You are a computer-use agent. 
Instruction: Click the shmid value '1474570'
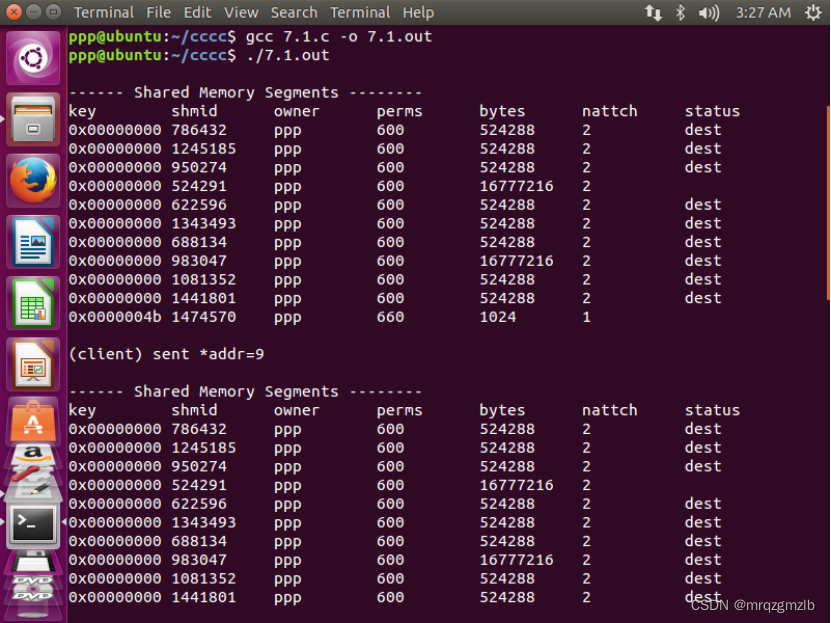[204, 317]
